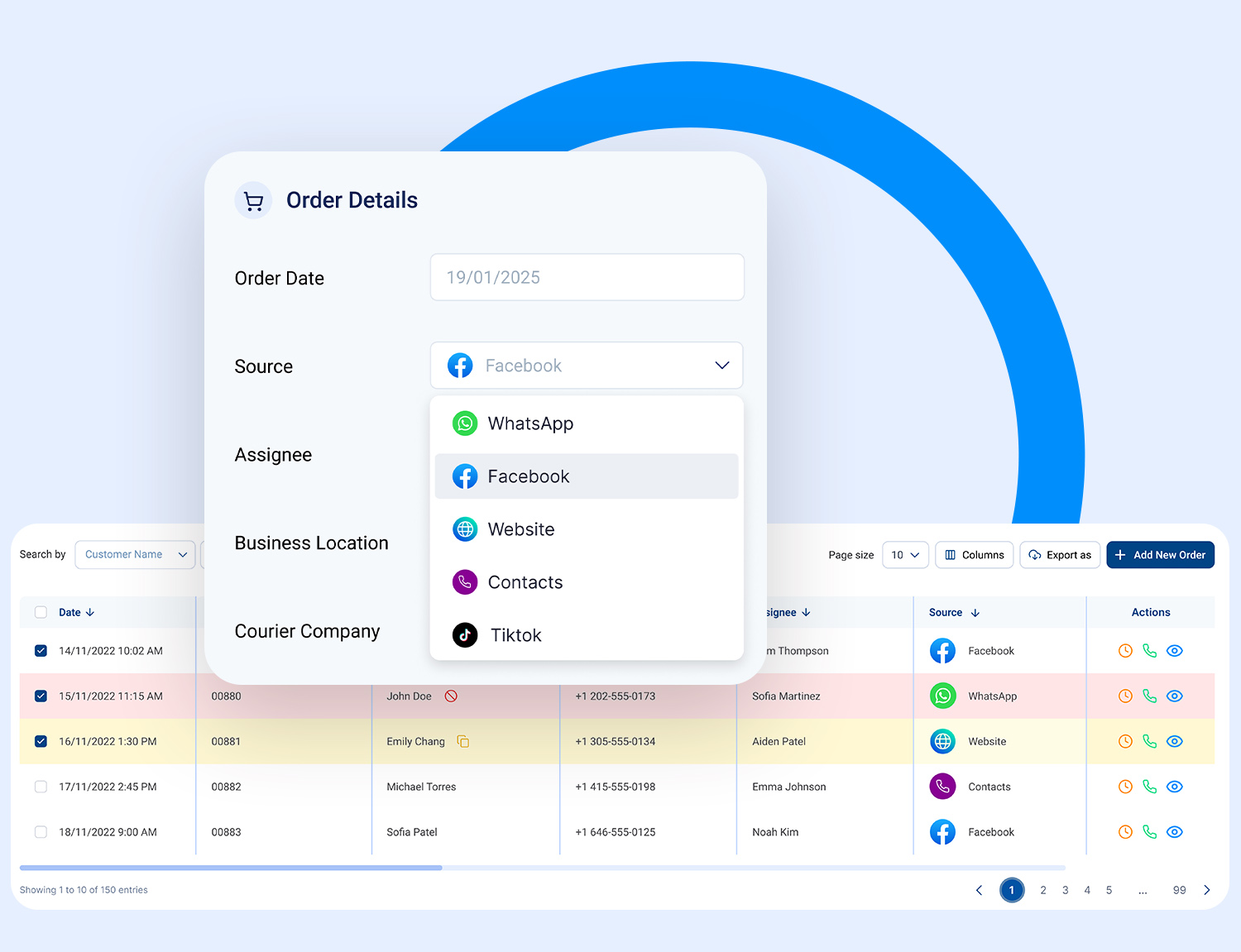Click the Facebook logo in the Source field
The width and height of the screenshot is (1241, 952).
click(460, 366)
